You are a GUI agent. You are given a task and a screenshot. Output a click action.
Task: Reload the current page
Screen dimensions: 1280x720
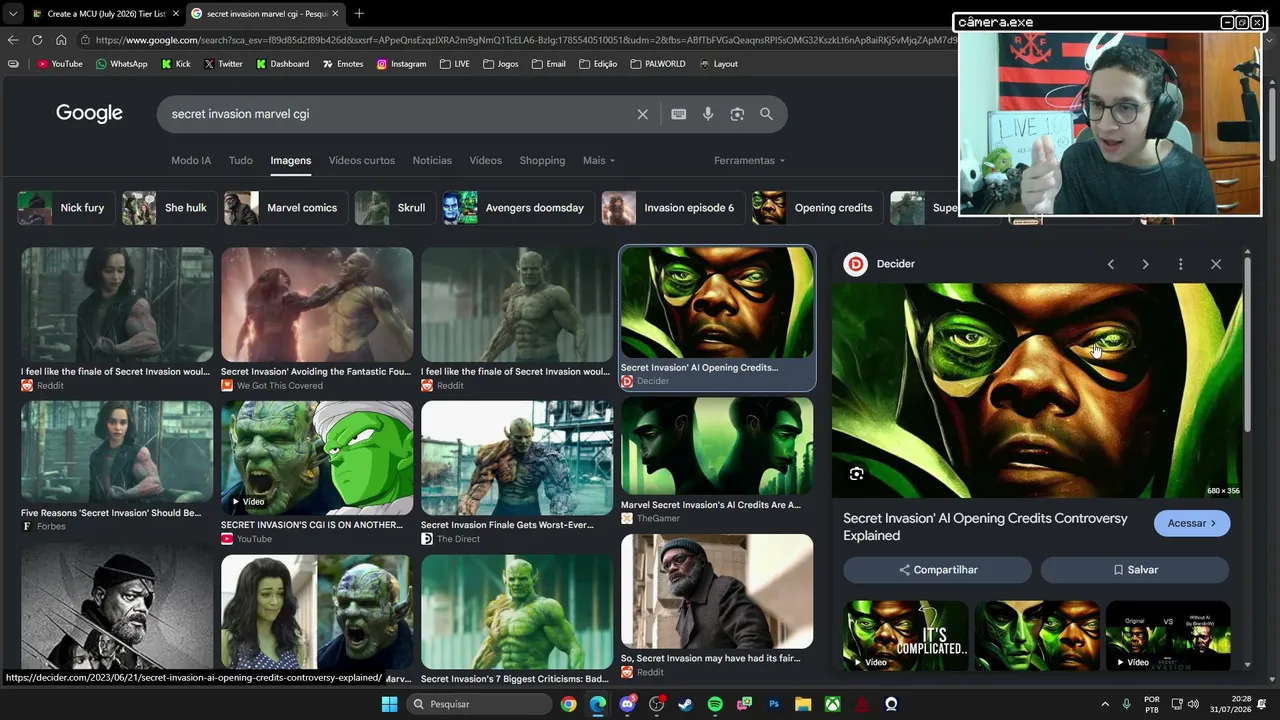37,40
